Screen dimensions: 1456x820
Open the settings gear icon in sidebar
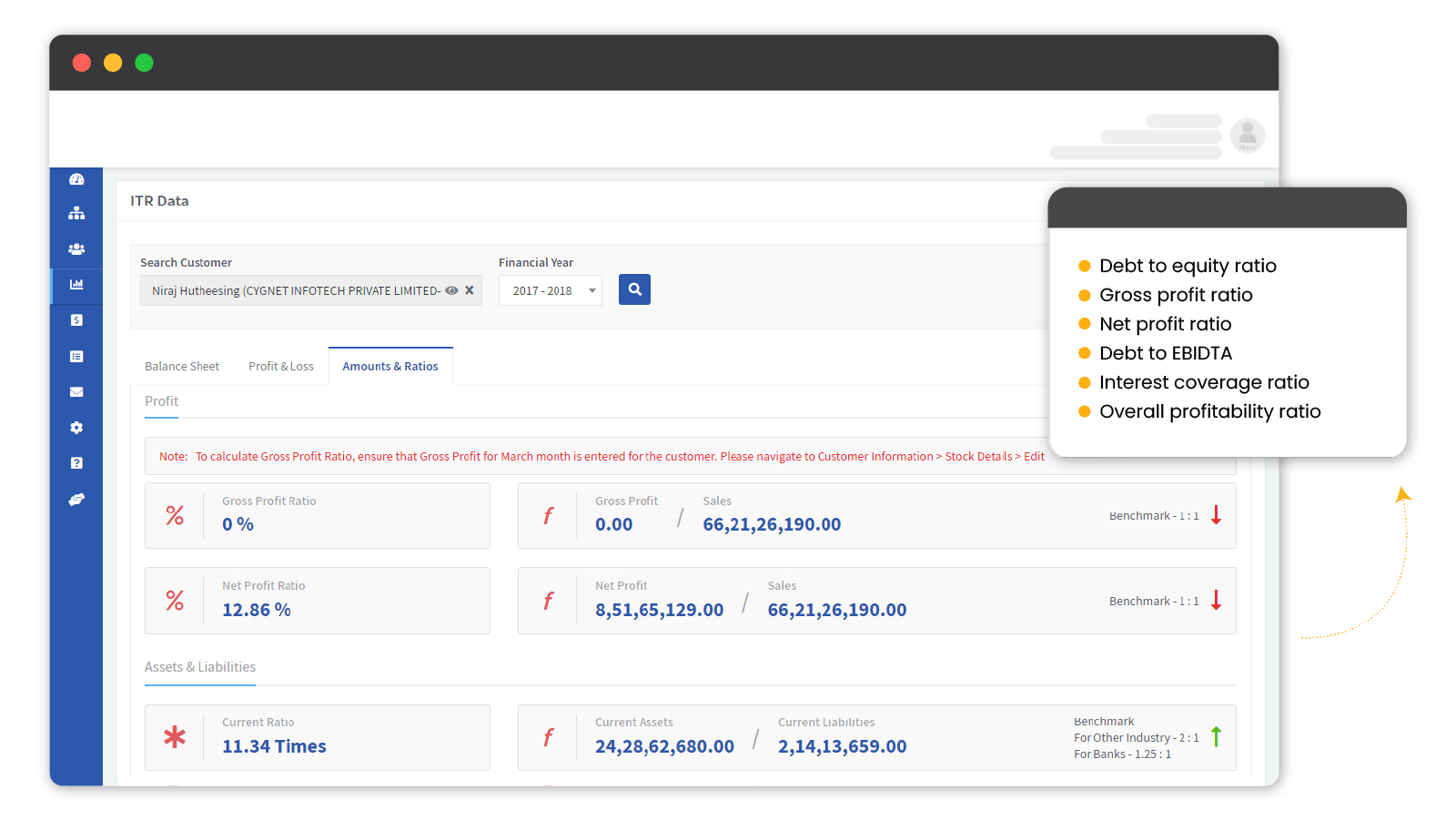click(76, 427)
